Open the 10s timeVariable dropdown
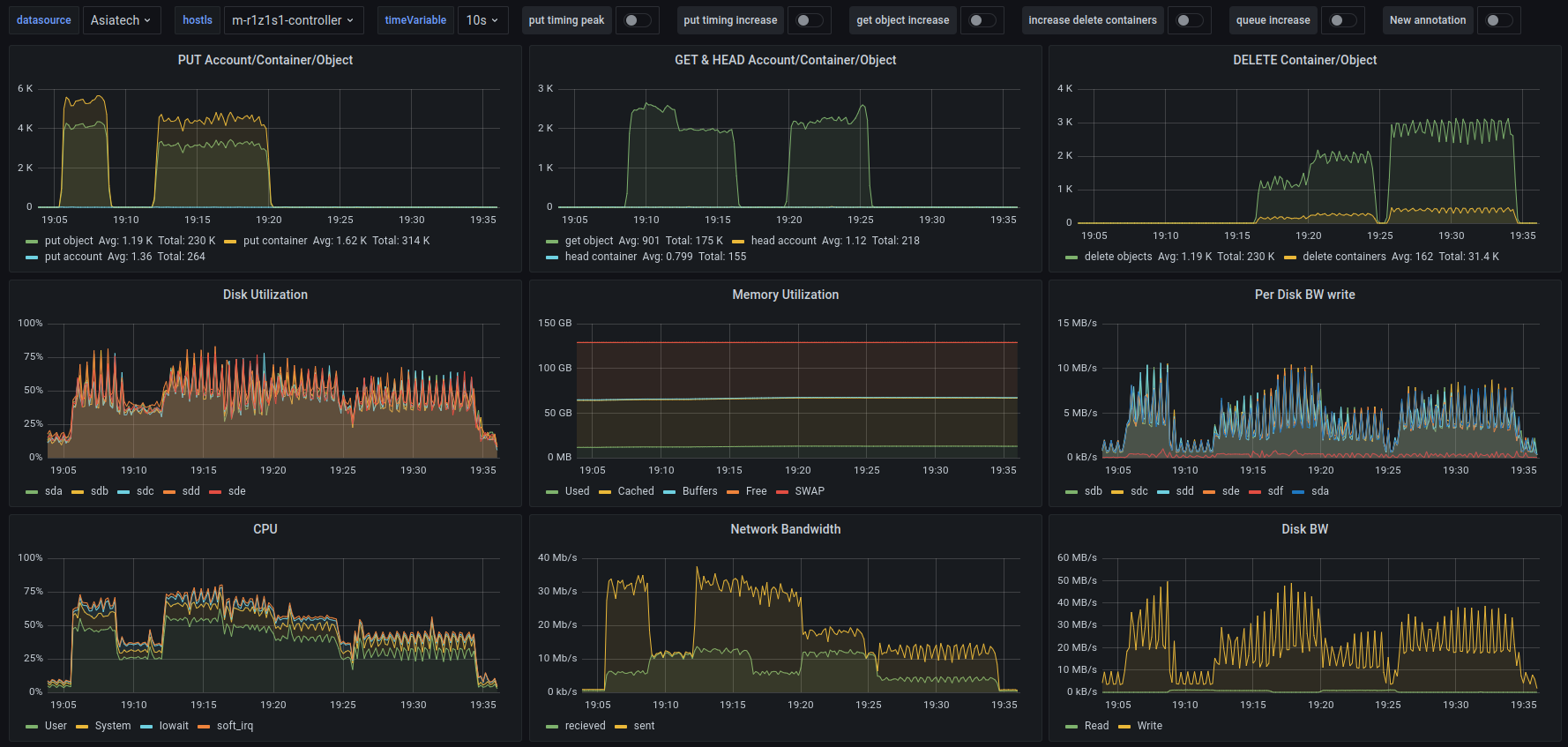The image size is (1568, 747). [x=482, y=20]
